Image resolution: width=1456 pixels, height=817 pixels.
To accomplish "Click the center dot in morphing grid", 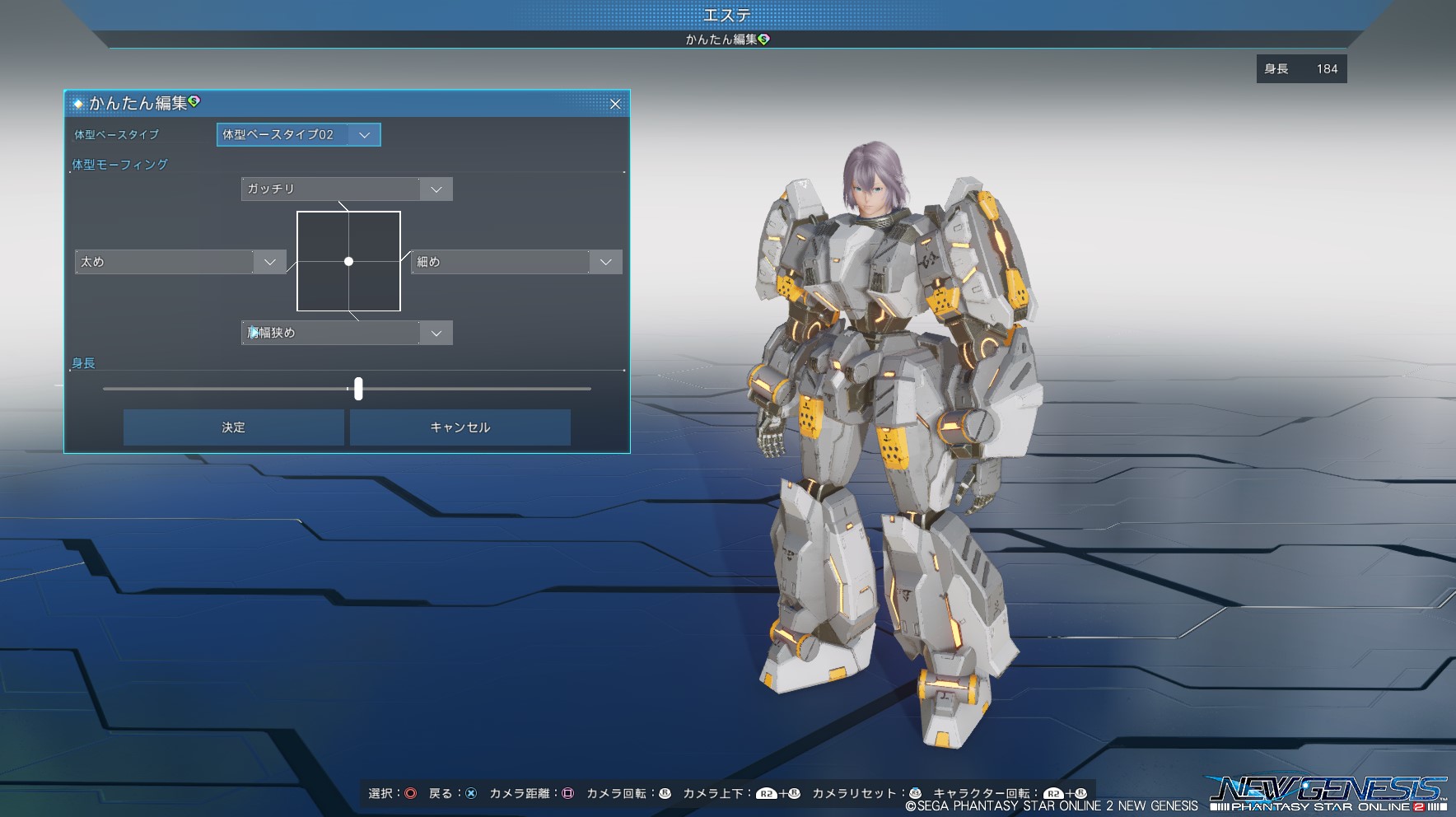I will click(x=348, y=261).
